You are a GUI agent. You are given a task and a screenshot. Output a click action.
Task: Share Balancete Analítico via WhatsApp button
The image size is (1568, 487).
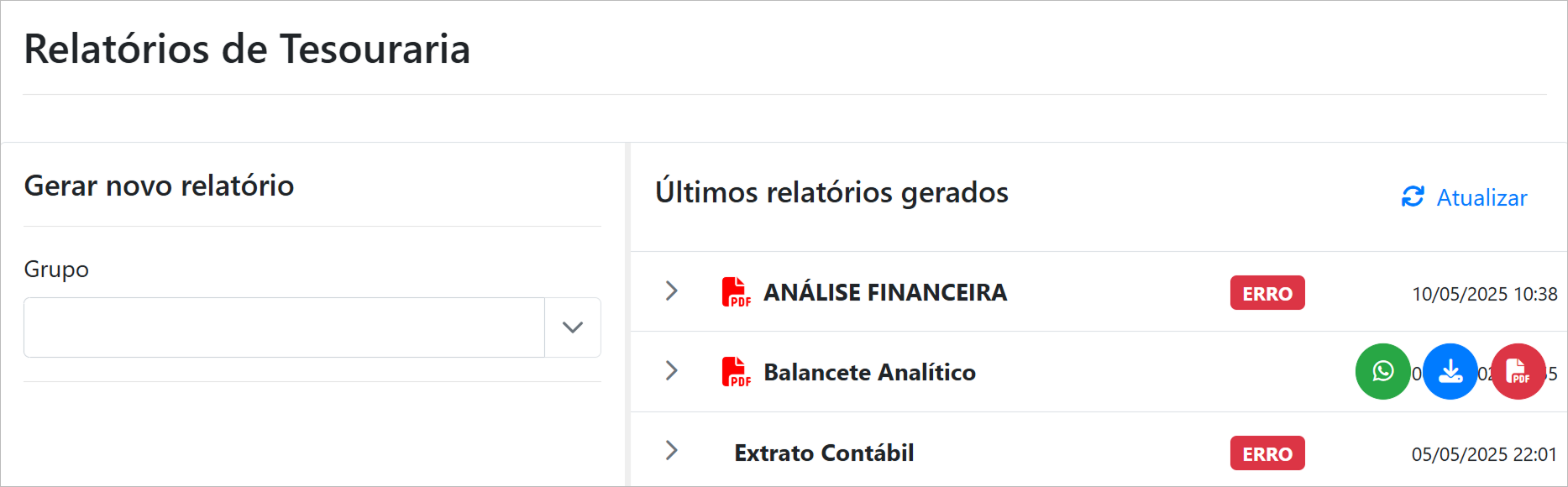point(1382,371)
